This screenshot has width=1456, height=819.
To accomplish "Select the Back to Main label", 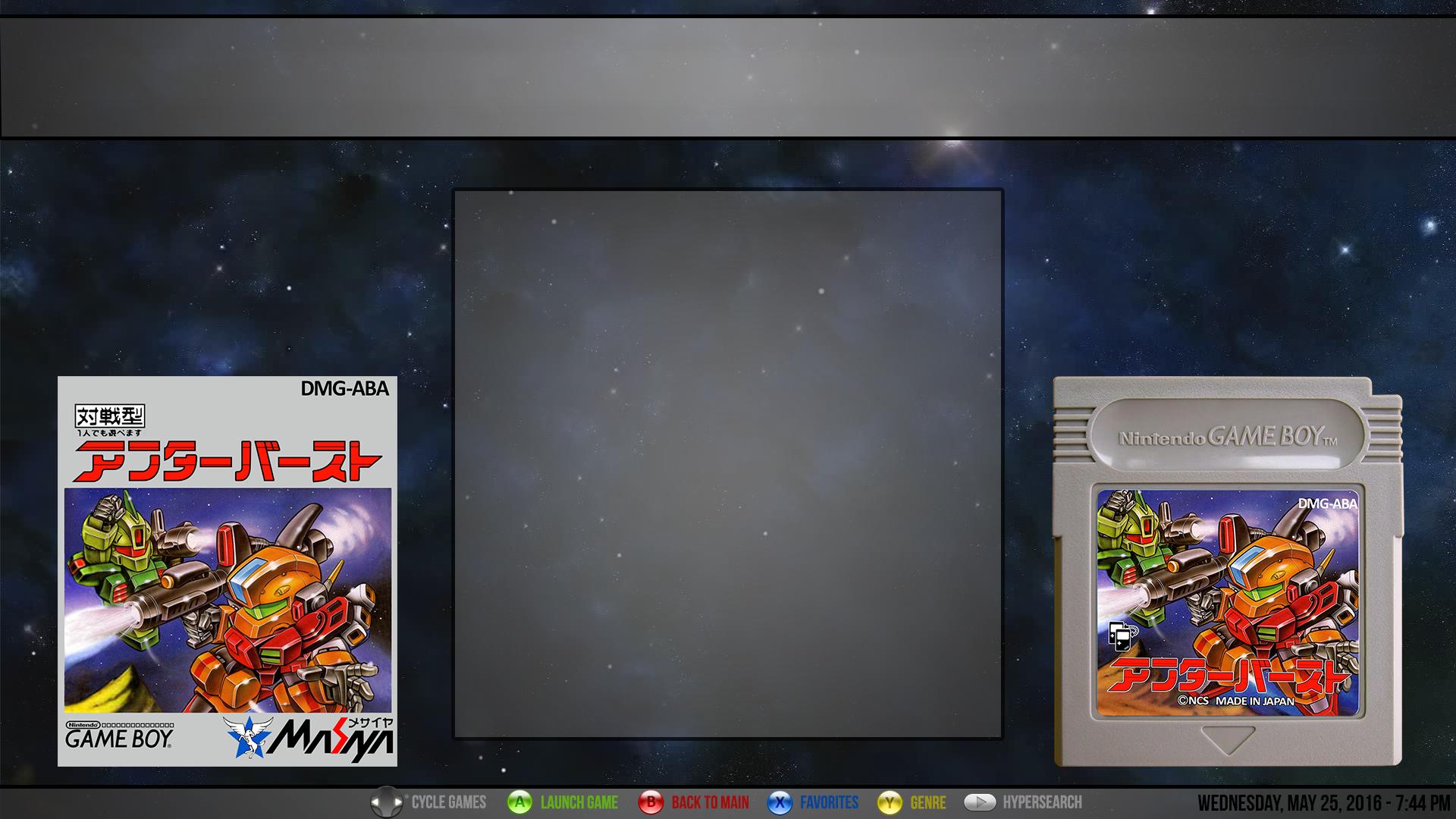I will (710, 802).
